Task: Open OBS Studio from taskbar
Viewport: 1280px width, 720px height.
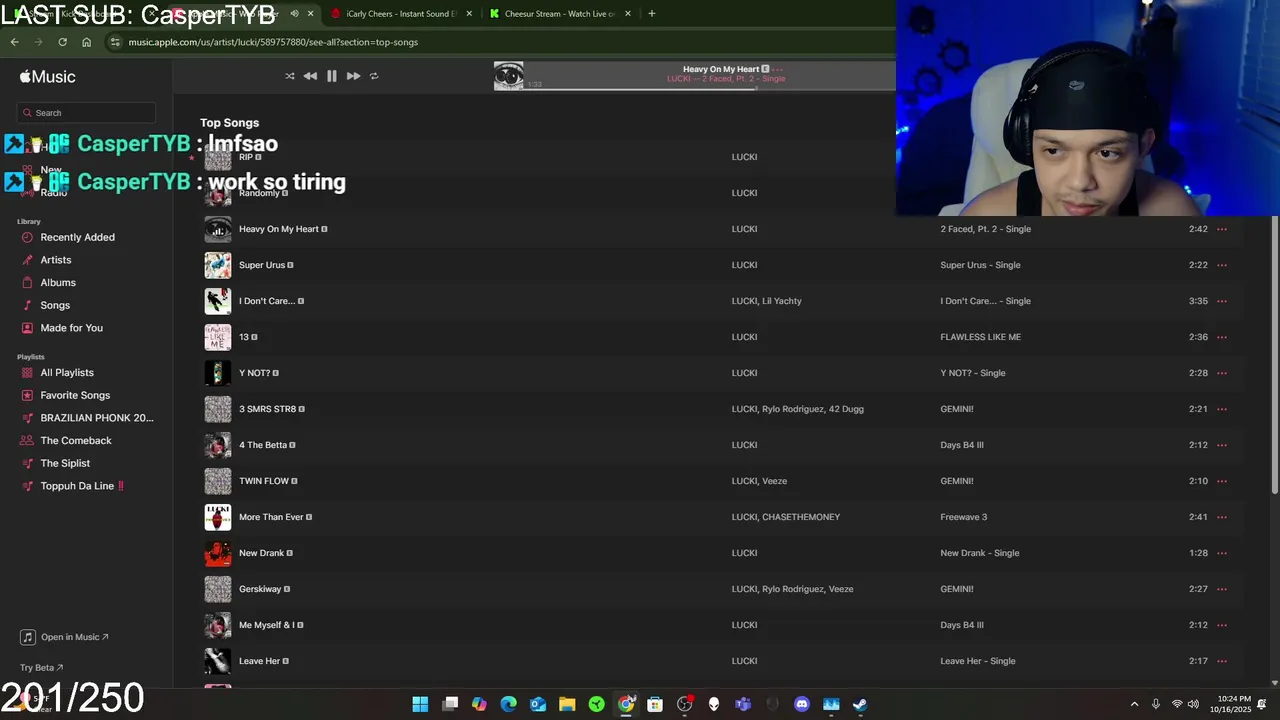Action: [684, 704]
